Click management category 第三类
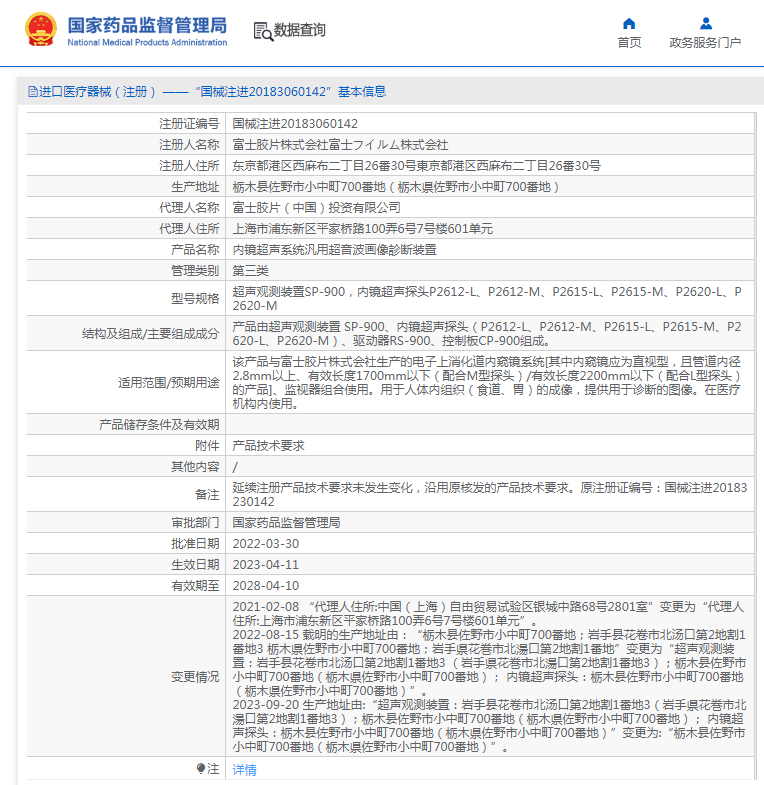 point(250,271)
